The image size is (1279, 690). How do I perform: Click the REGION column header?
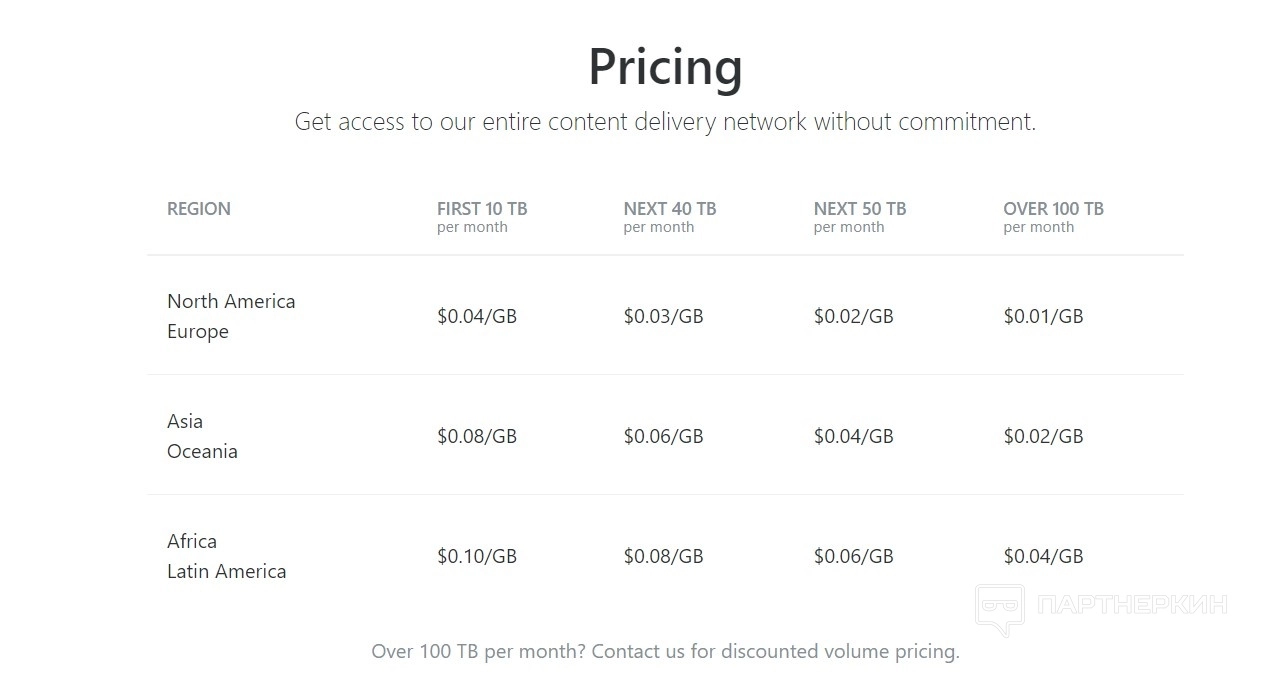199,209
